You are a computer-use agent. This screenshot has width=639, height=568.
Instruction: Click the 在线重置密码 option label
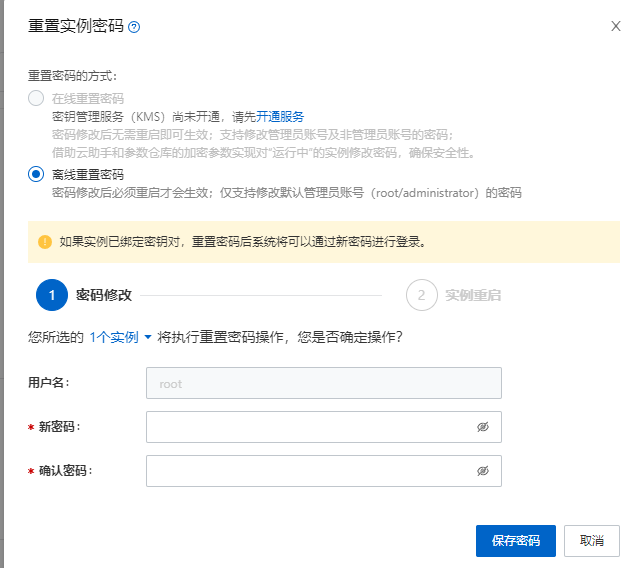click(88, 98)
